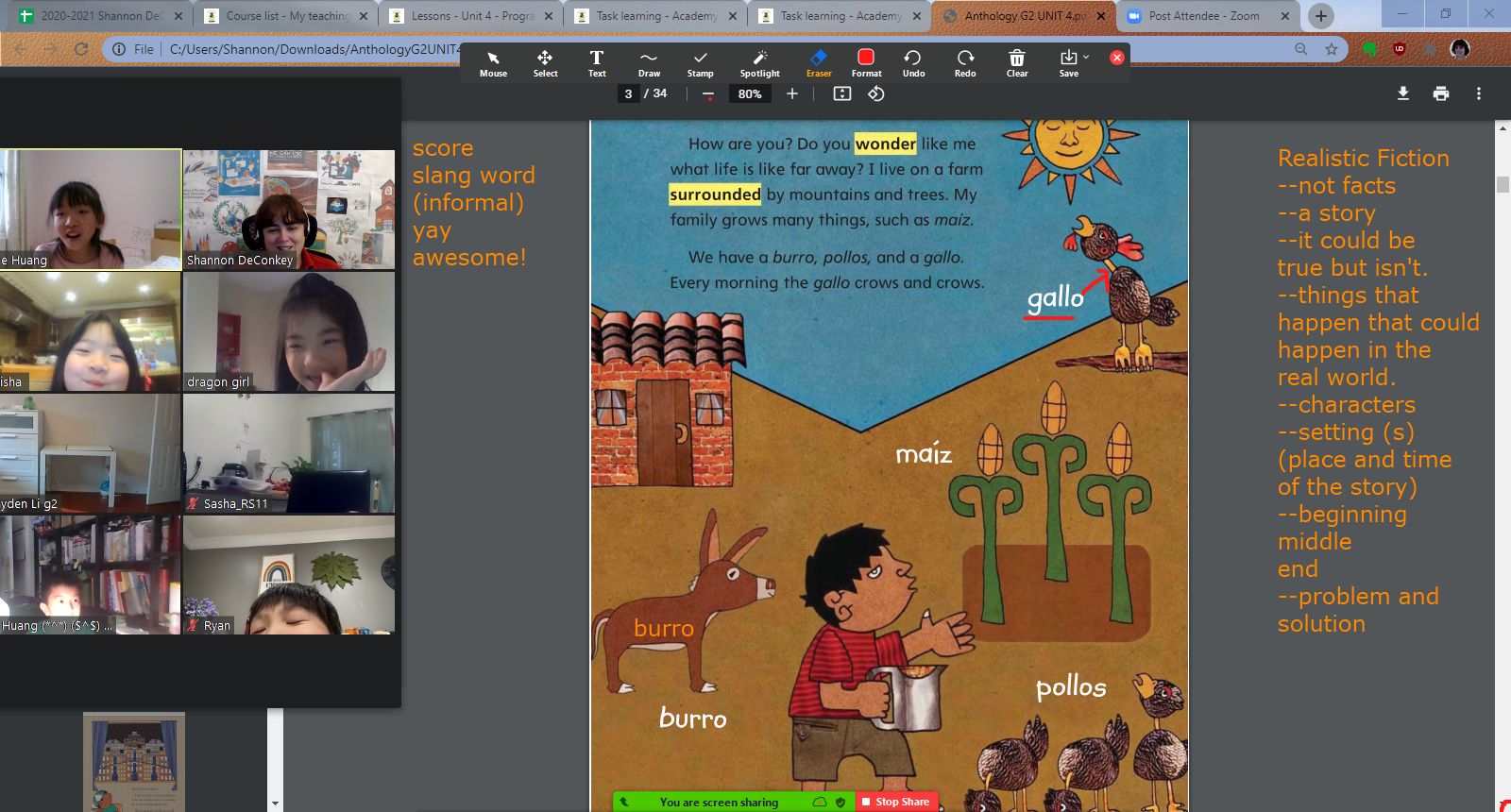Viewport: 1511px width, 812px height.
Task: Select Sasha_RS11 video tile
Action: click(289, 453)
